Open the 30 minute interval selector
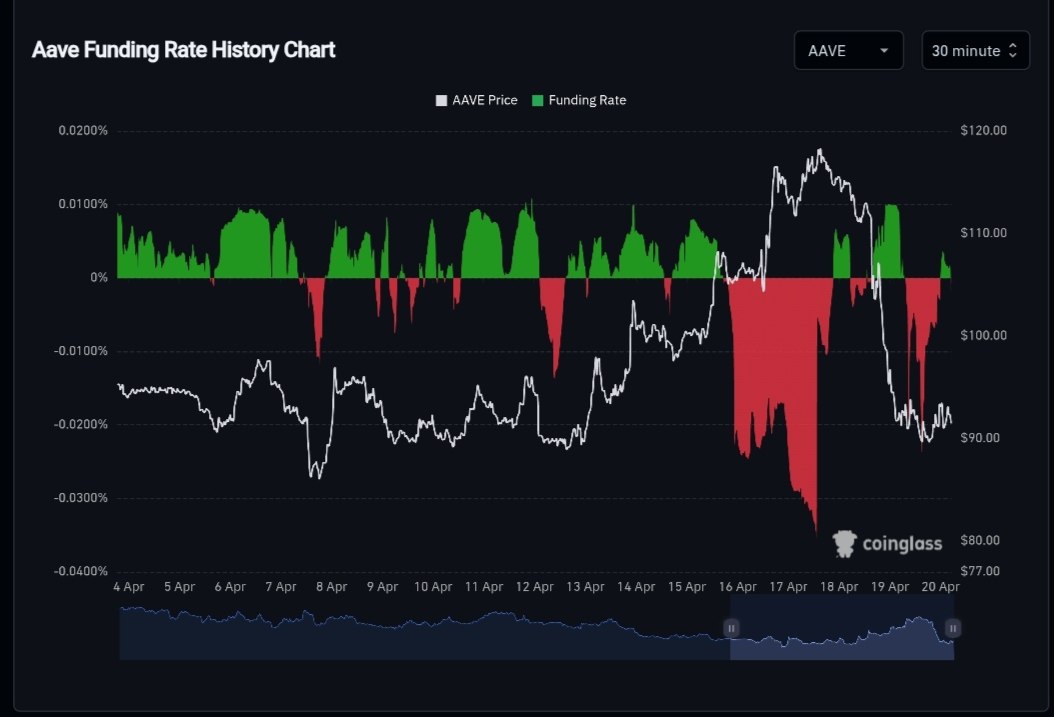1054x717 pixels. click(x=974, y=50)
